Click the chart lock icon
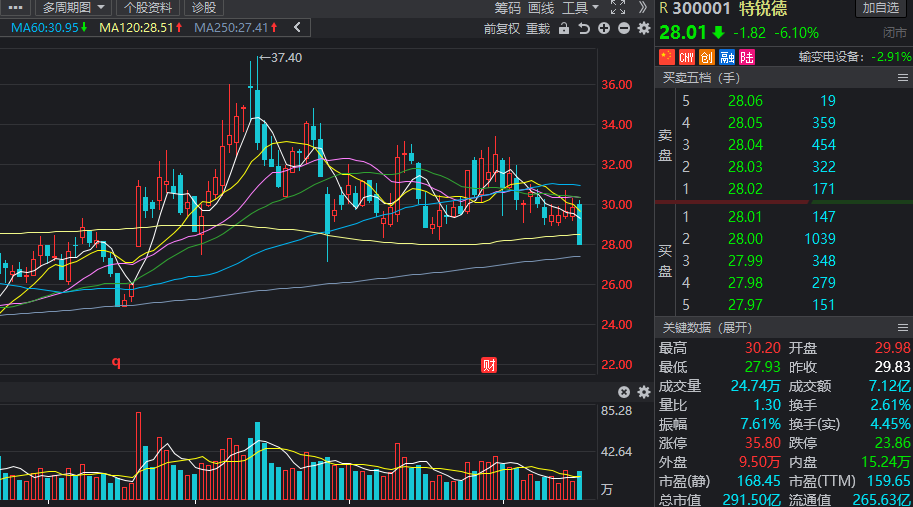The width and height of the screenshot is (913, 507). (564, 28)
